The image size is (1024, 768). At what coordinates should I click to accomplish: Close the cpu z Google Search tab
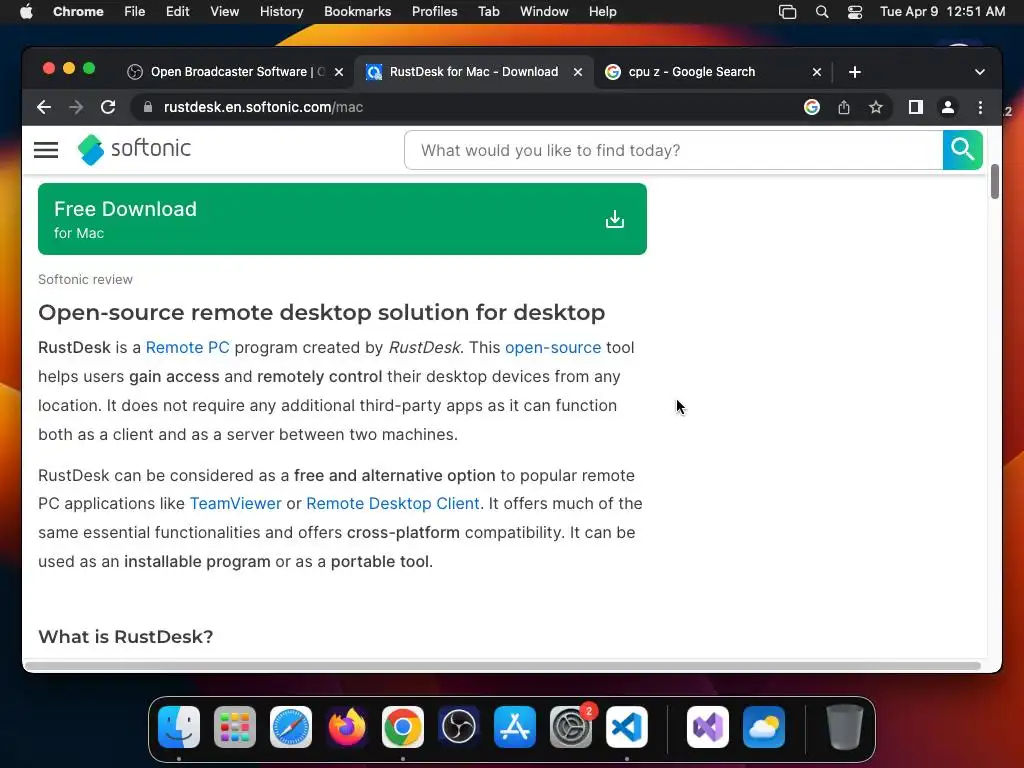[x=817, y=72]
